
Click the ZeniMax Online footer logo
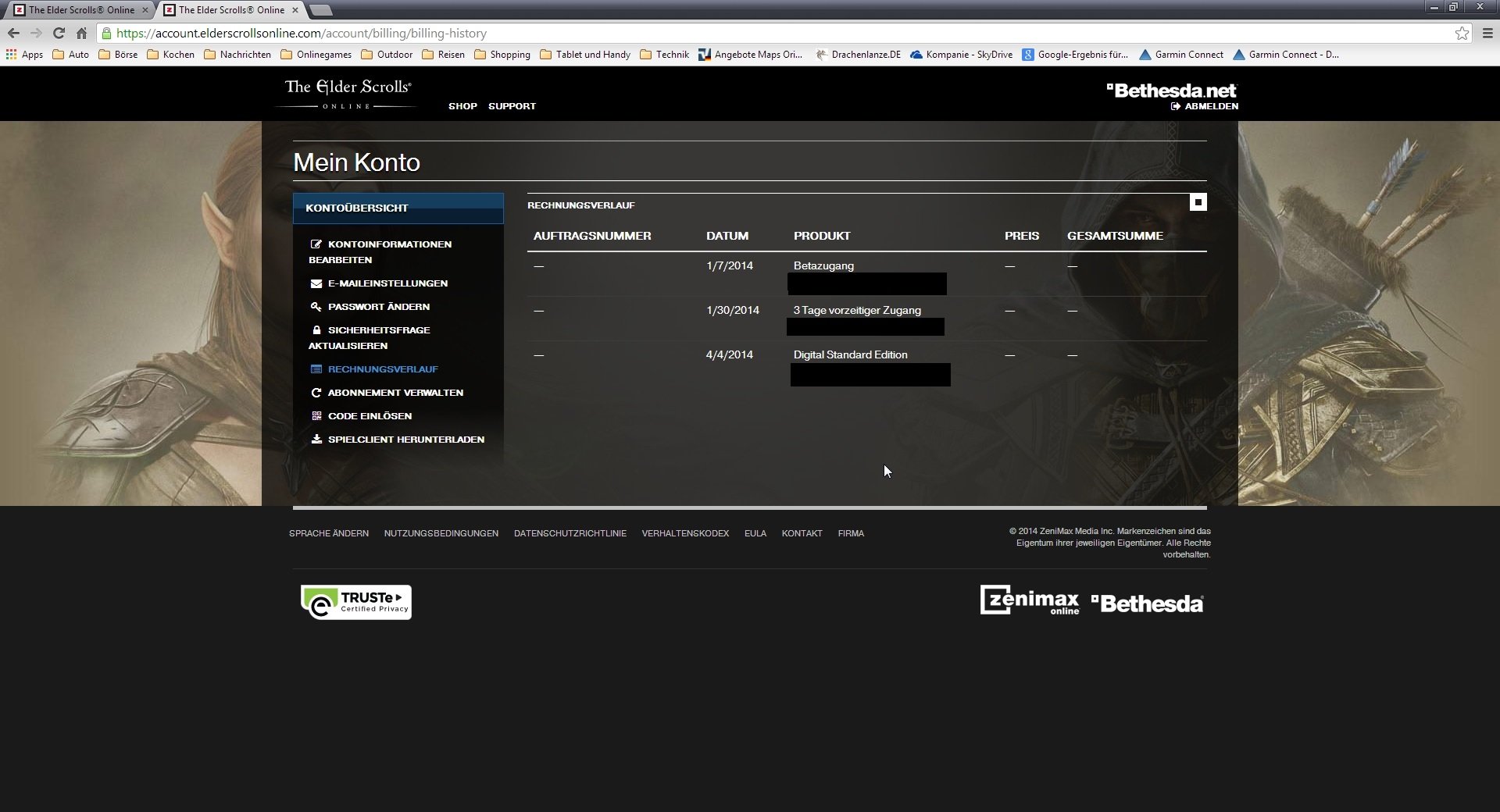click(x=1030, y=600)
